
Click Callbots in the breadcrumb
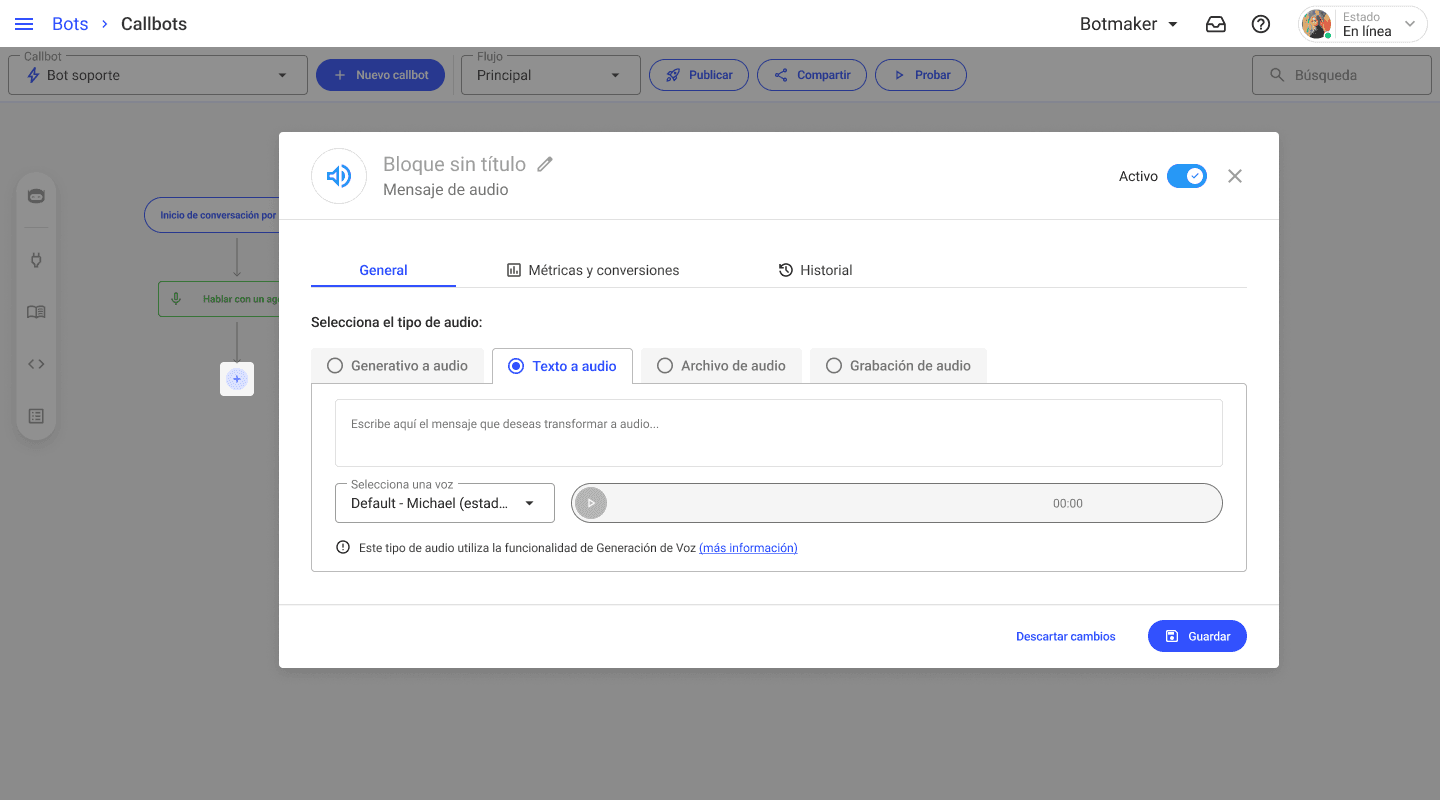[154, 24]
